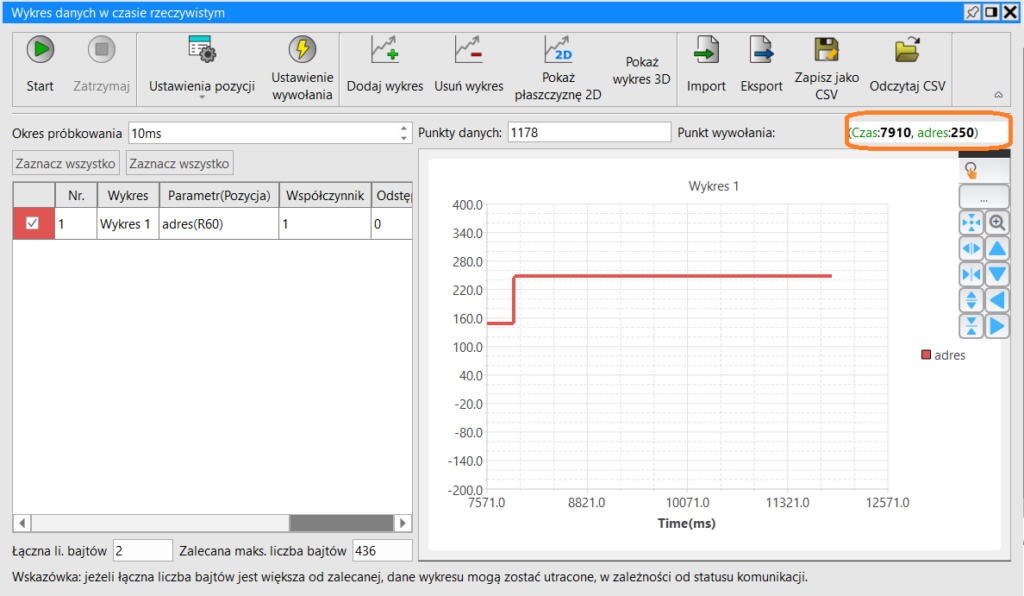The width and height of the screenshot is (1024, 596).
Task: Click the red adres legend swatch
Action: click(925, 354)
